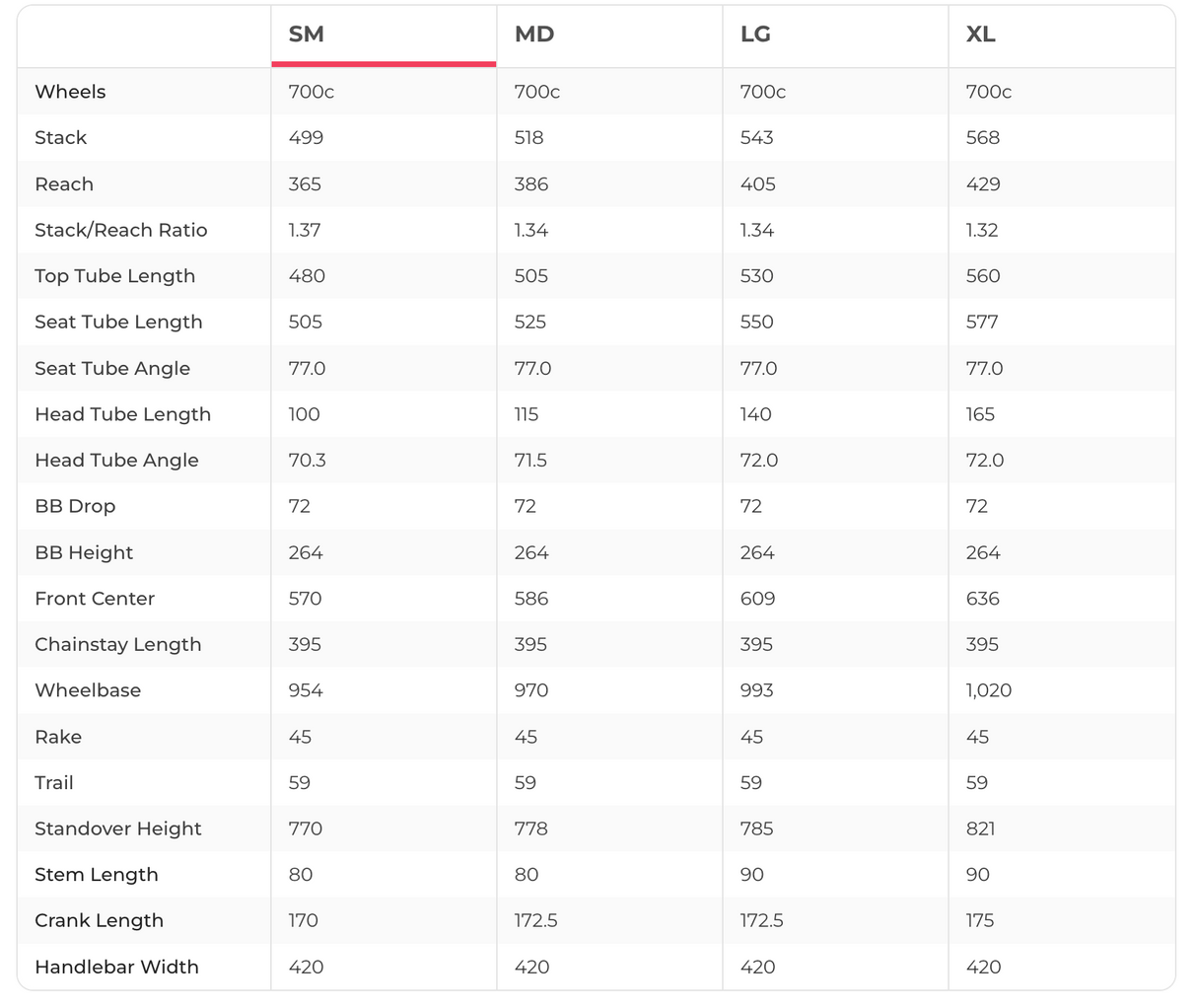Select the SM size tab
This screenshot has height=1008, width=1197.
[x=306, y=35]
